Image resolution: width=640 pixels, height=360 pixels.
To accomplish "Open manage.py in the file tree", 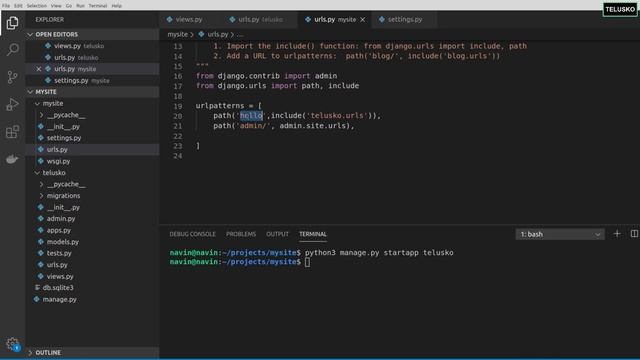I will click(x=60, y=300).
